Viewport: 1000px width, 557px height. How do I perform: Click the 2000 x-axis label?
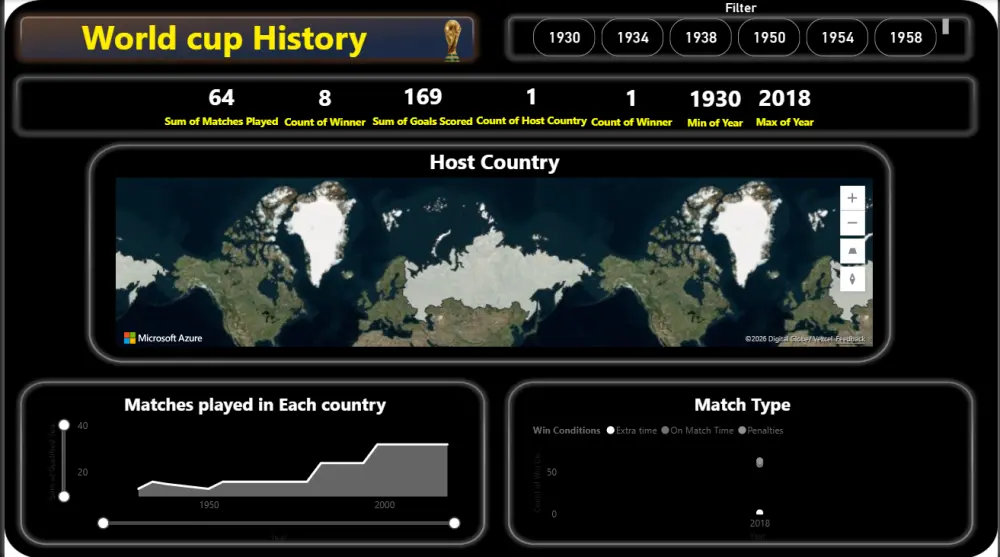(385, 505)
